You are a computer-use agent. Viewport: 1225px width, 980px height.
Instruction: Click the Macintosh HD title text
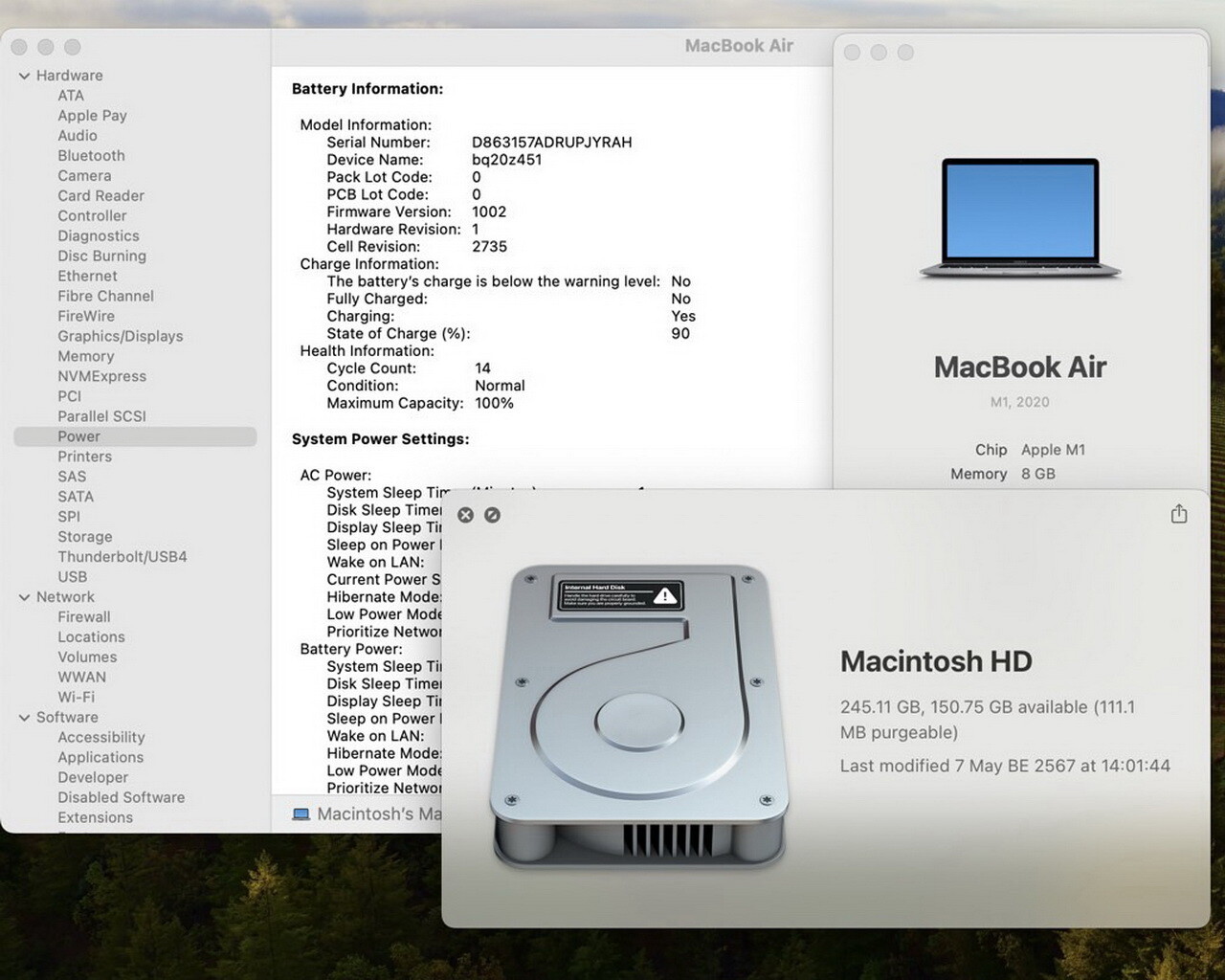[936, 661]
